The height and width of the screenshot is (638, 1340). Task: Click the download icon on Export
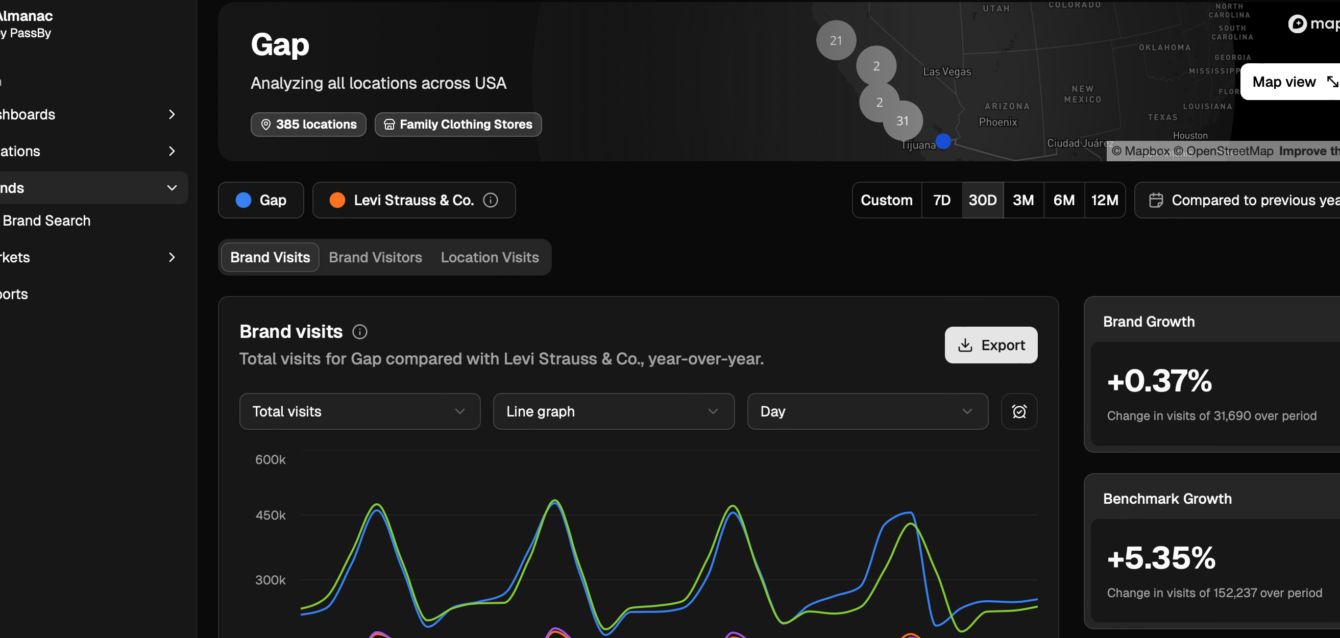(965, 345)
